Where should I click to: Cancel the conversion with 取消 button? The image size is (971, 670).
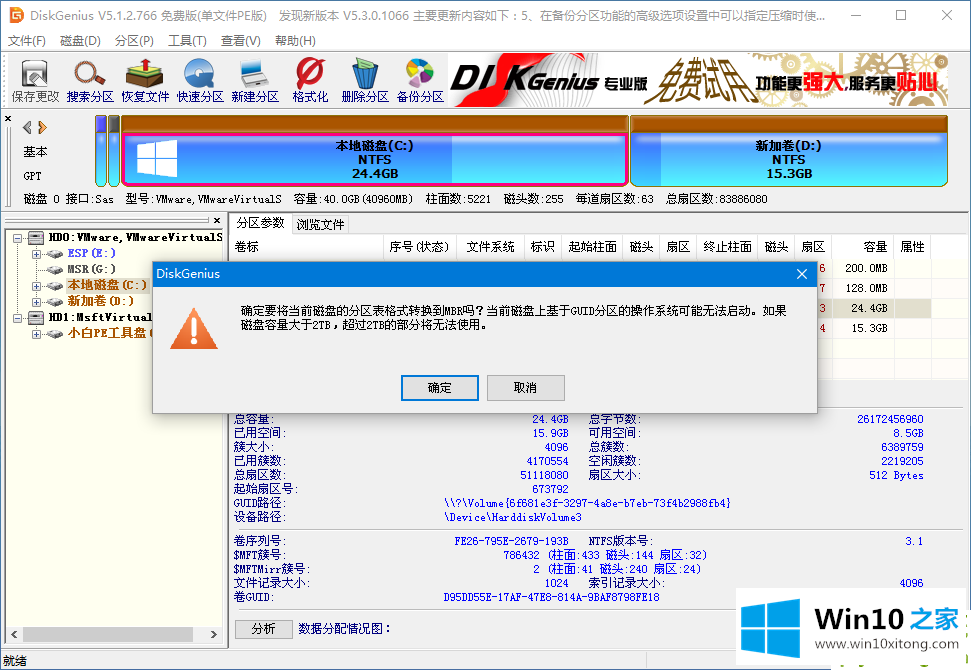[525, 388]
